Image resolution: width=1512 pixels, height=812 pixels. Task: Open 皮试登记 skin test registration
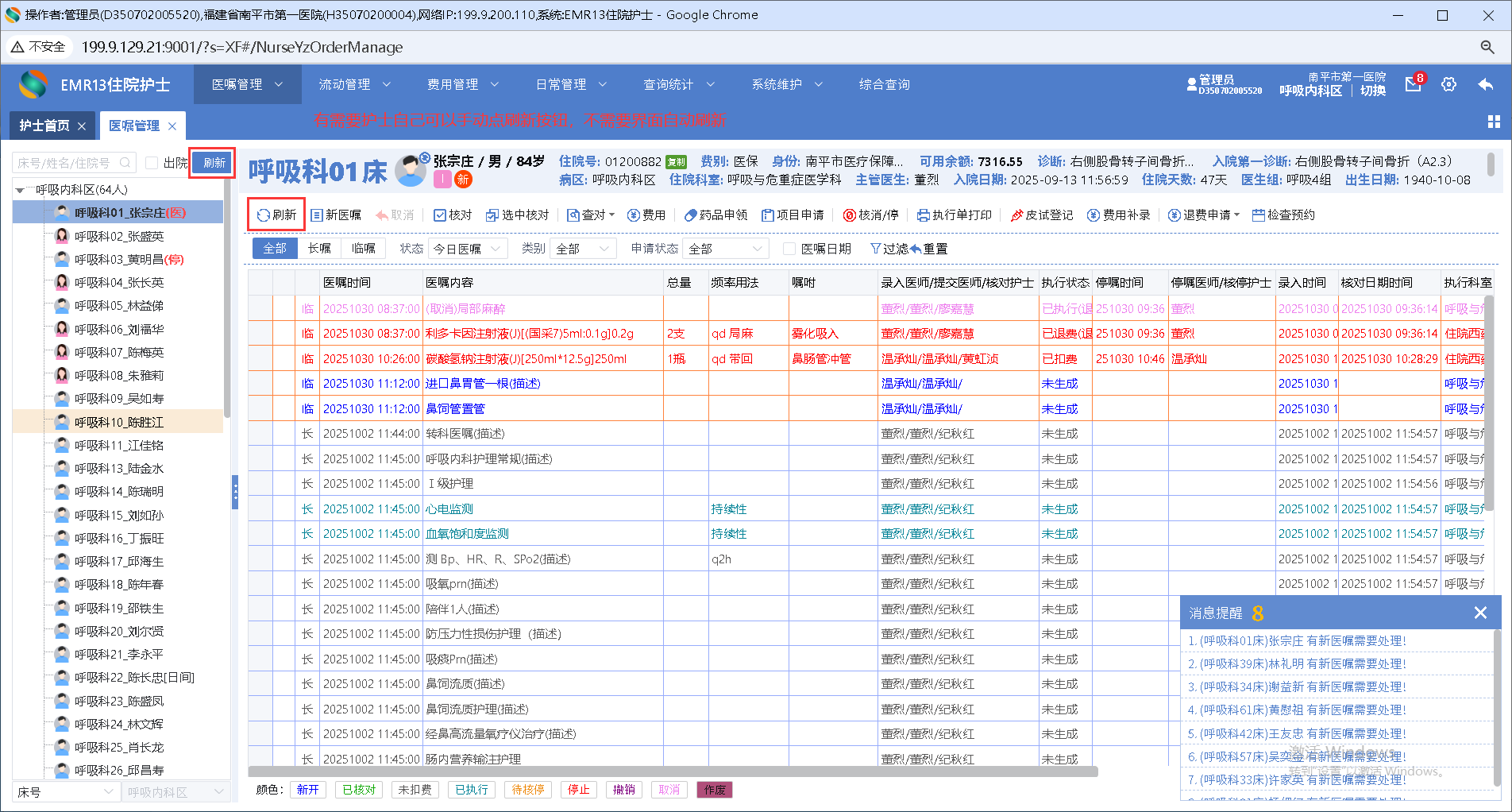point(1040,215)
